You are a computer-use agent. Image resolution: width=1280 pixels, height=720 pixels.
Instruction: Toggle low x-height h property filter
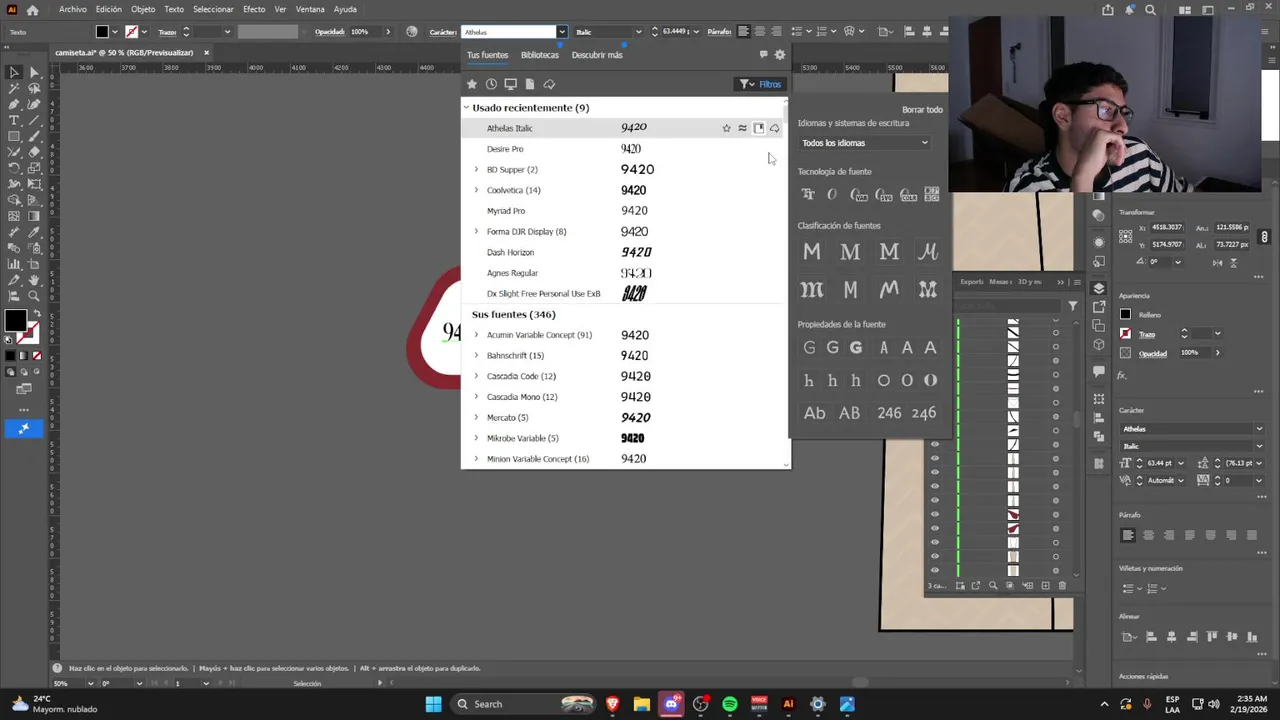(x=809, y=381)
